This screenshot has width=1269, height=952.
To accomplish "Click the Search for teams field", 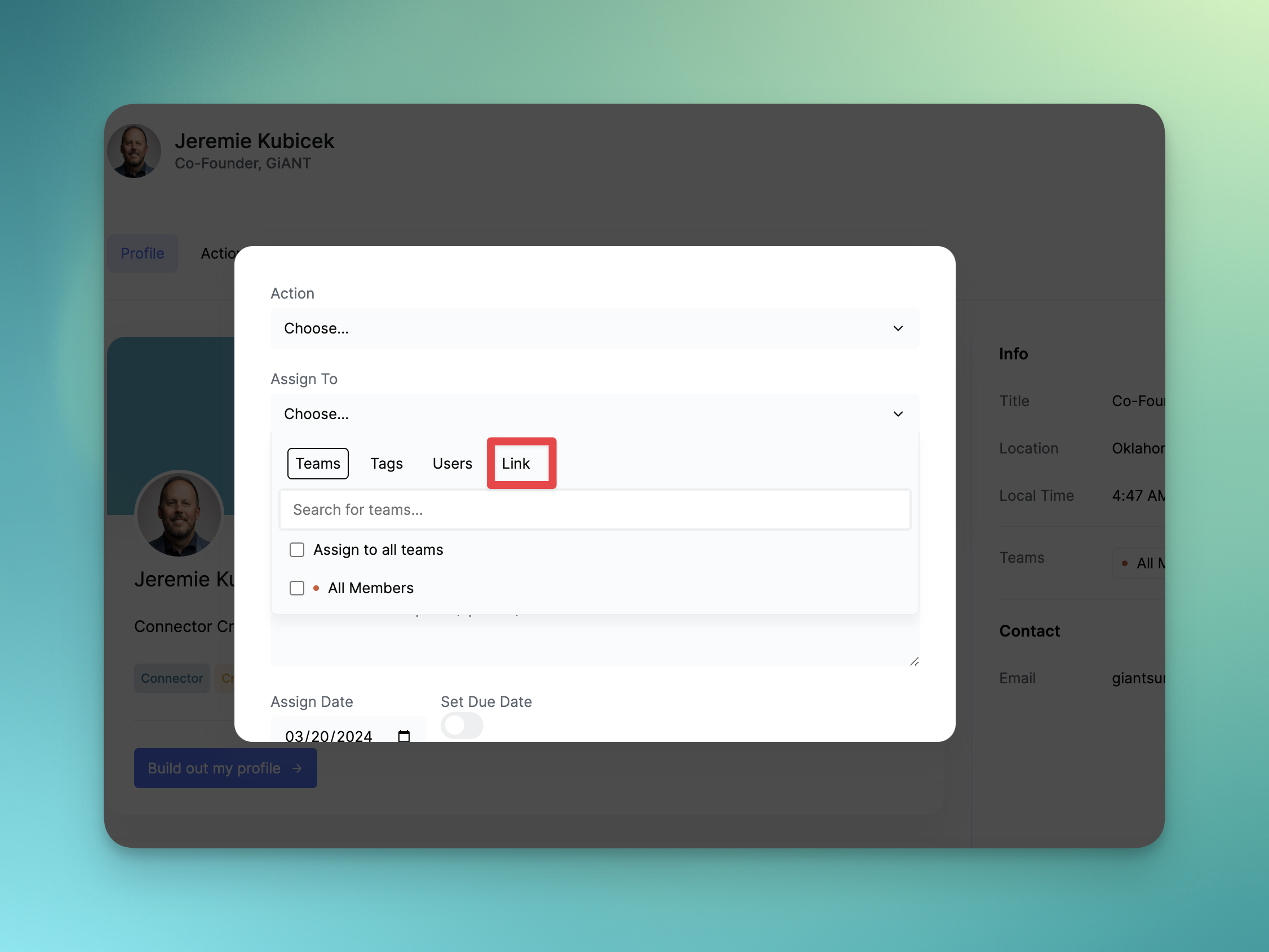I will (x=594, y=509).
